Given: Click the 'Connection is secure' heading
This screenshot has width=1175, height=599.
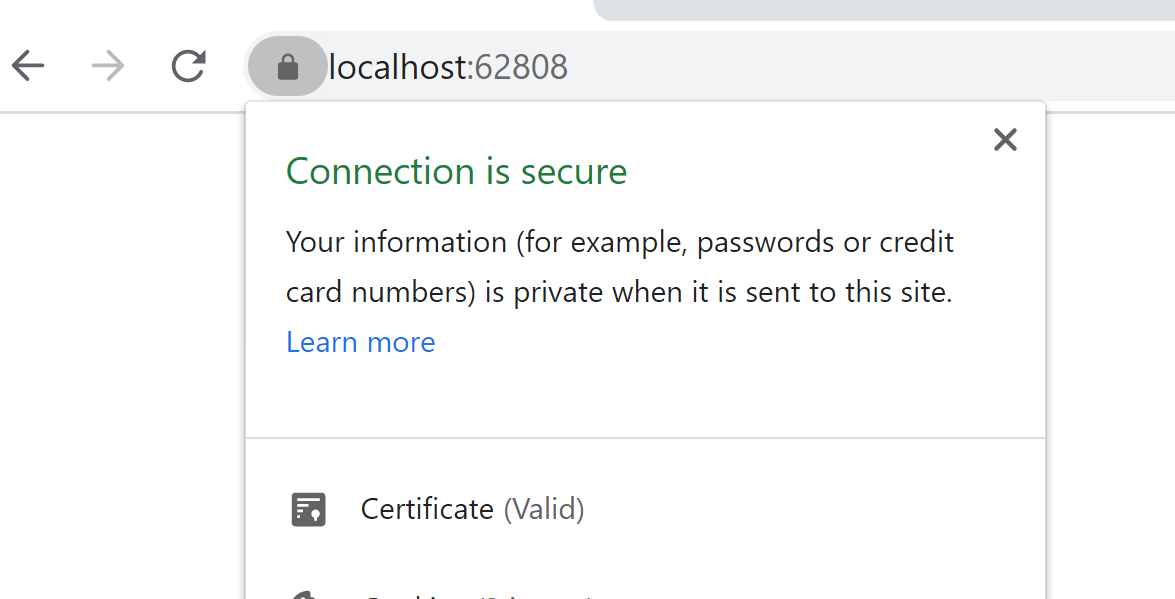Looking at the screenshot, I should click(x=456, y=171).
